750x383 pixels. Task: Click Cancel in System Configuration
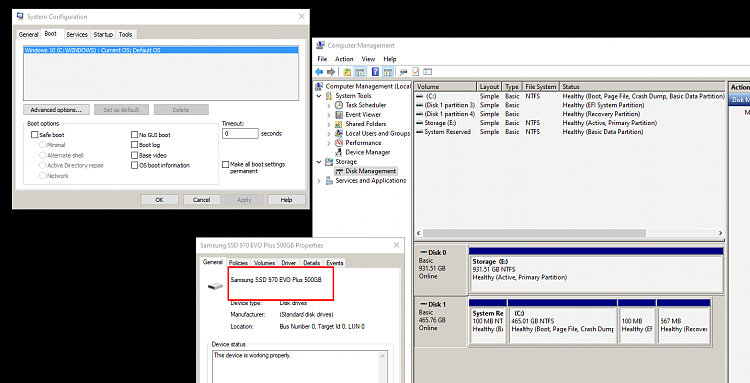tap(201, 200)
